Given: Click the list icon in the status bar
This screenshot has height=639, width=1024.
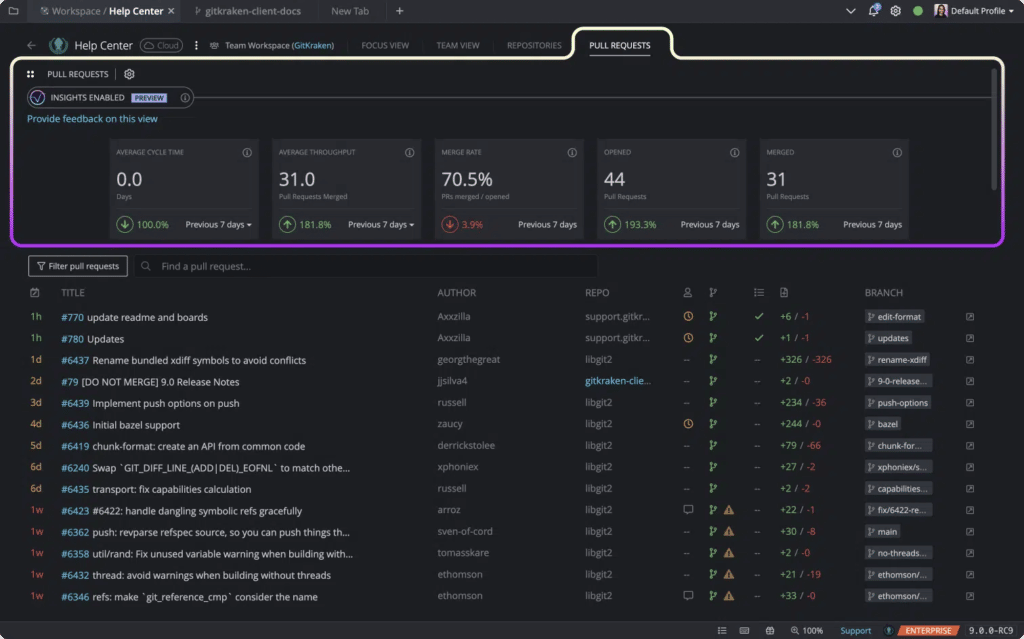Looking at the screenshot, I should pos(722,631).
